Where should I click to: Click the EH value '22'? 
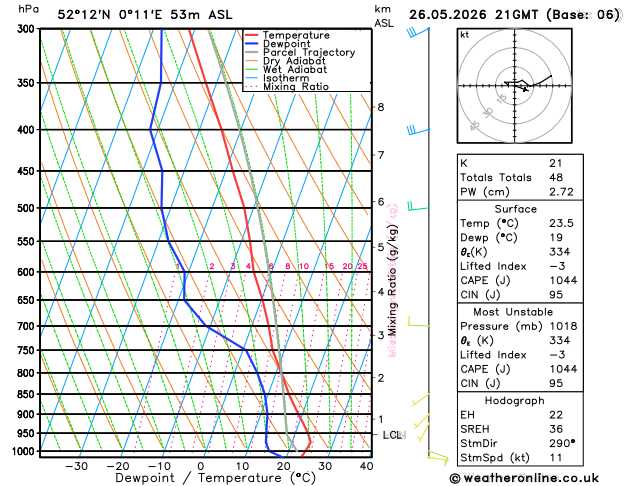556,415
